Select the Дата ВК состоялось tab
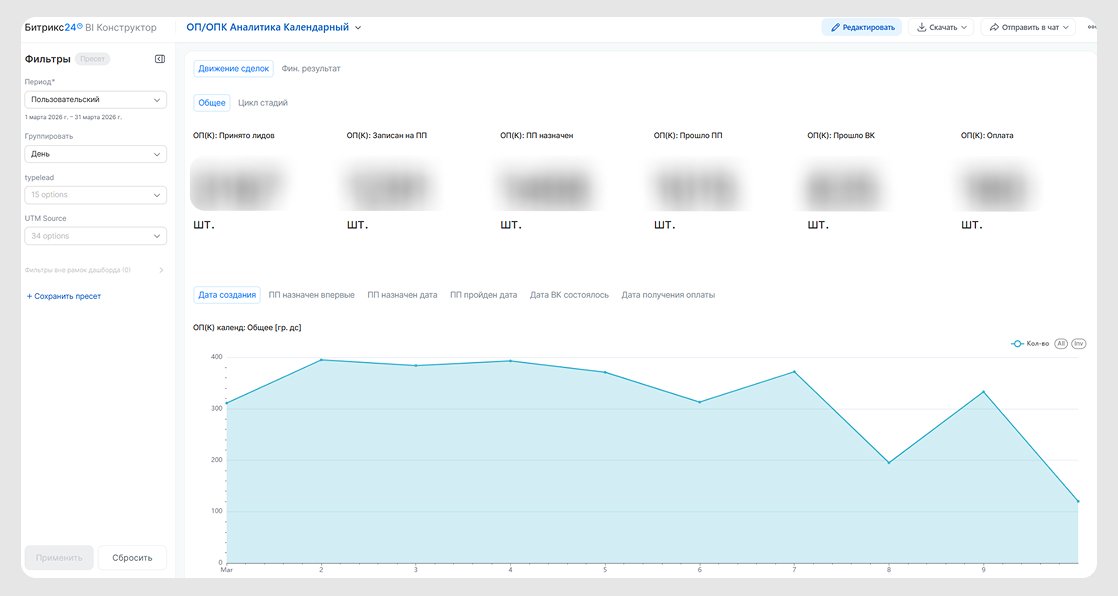This screenshot has height=596, width=1118. click(569, 295)
